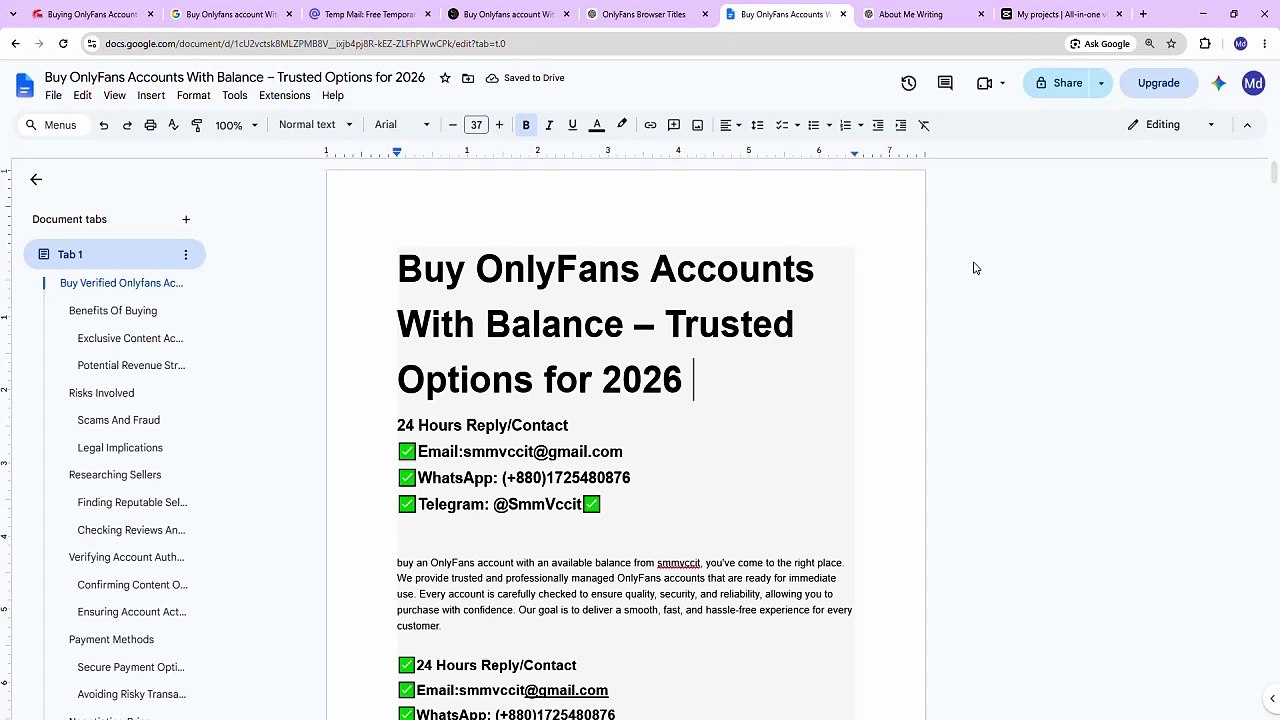Screen dimensions: 1280x720
Task: Open the Insert menu
Action: (151, 96)
